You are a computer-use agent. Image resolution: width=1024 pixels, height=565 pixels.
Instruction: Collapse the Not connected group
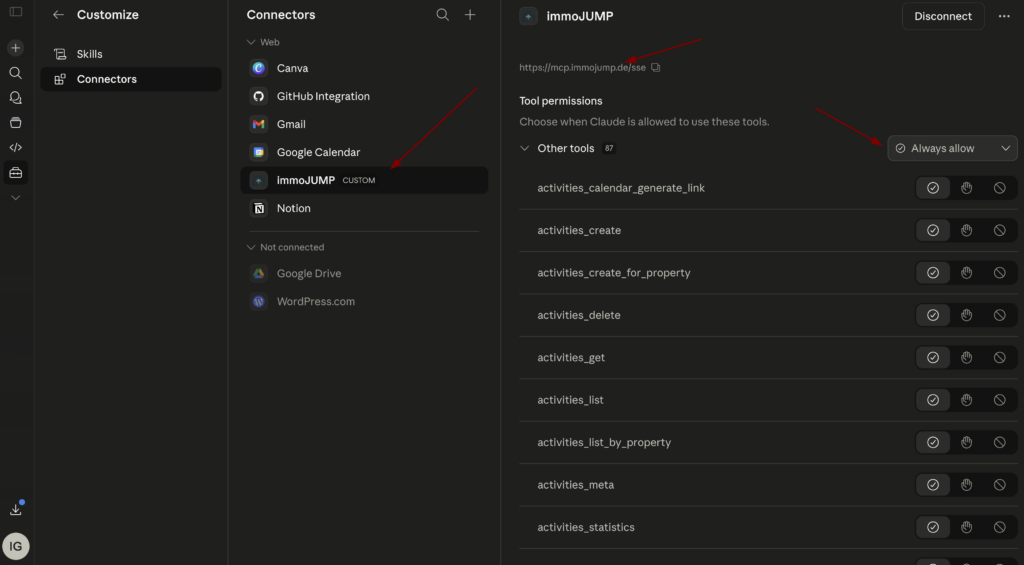click(252, 247)
